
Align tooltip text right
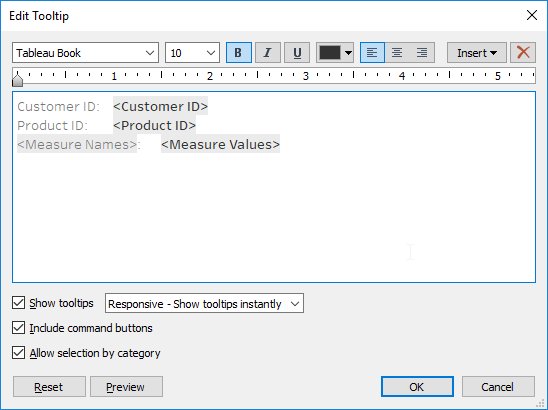(422, 53)
